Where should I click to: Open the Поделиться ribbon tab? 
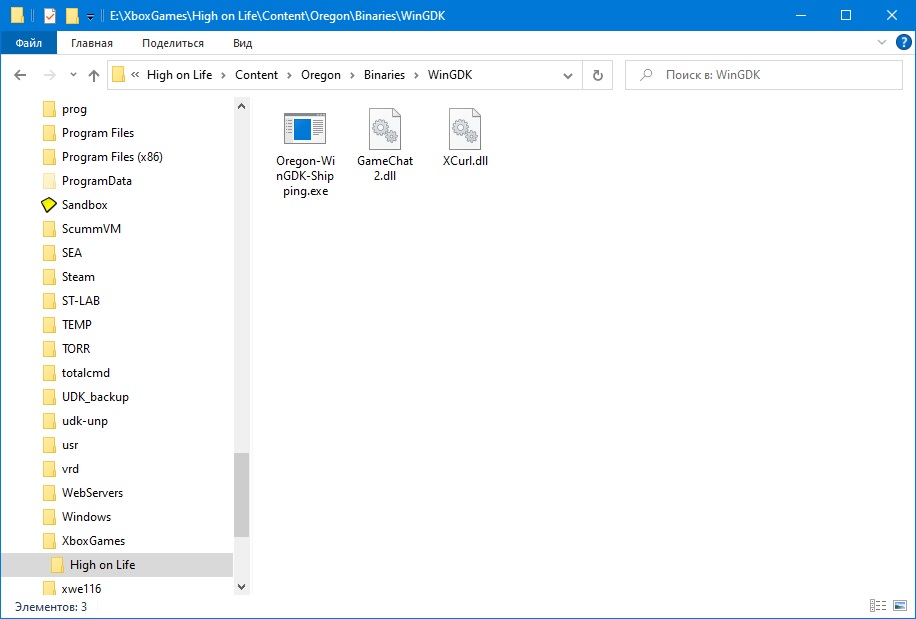173,43
